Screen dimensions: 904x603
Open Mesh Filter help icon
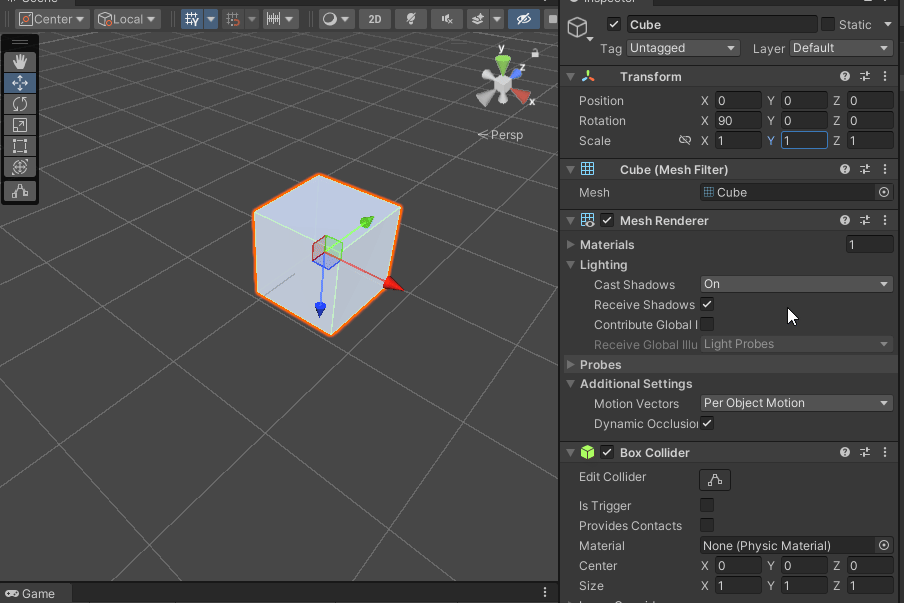[x=845, y=169]
